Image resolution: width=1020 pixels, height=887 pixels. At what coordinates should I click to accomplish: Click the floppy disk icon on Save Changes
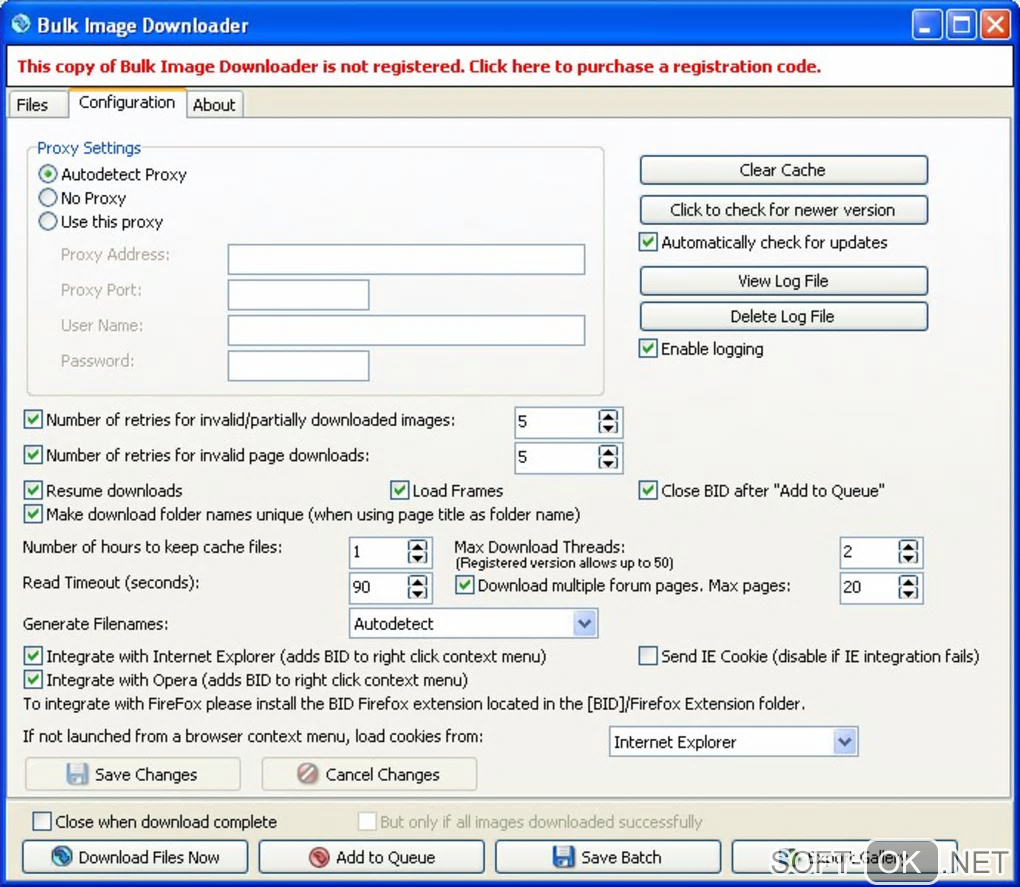point(77,774)
